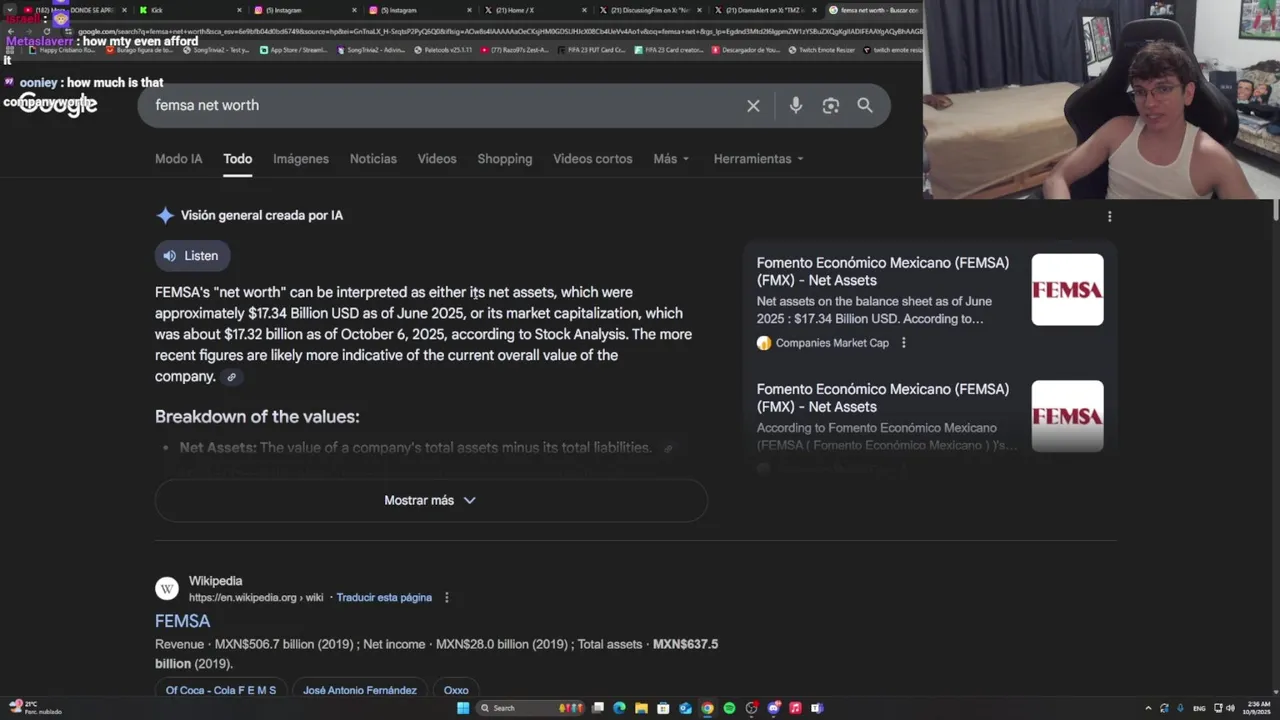The image size is (1280, 720).
Task: Switch to the DiscussingFilm X browser tab
Action: [x=652, y=10]
